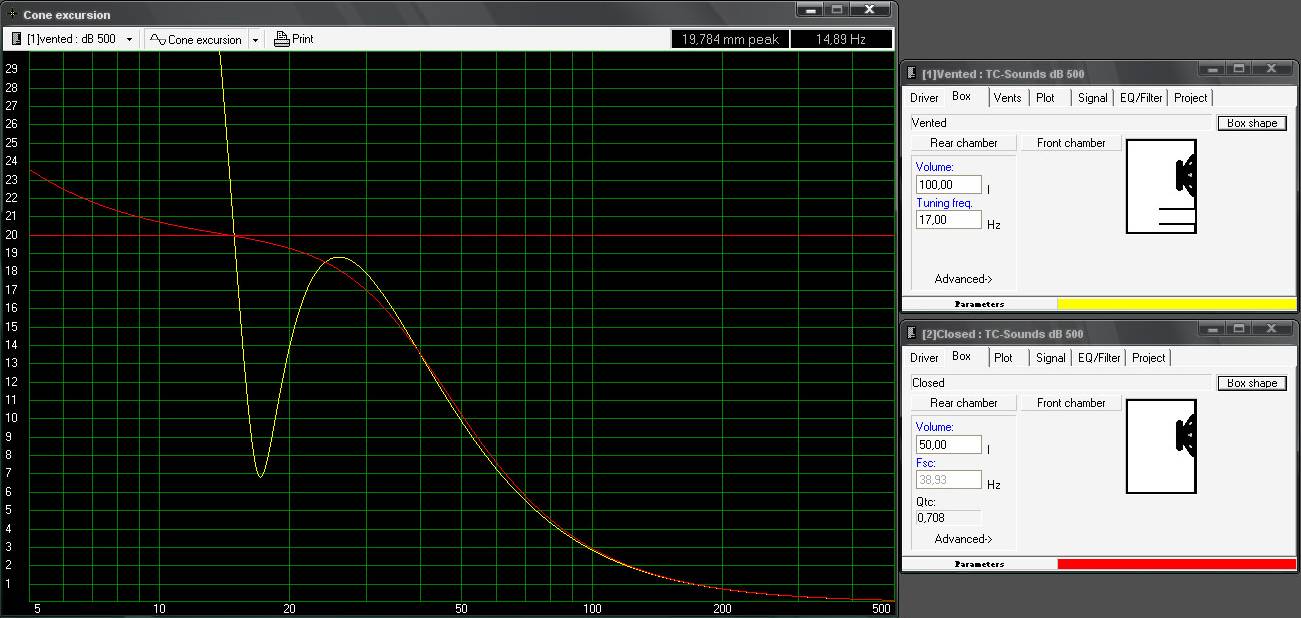The width and height of the screenshot is (1301, 618).
Task: Expand Advanced options in Closed panel
Action: point(962,539)
